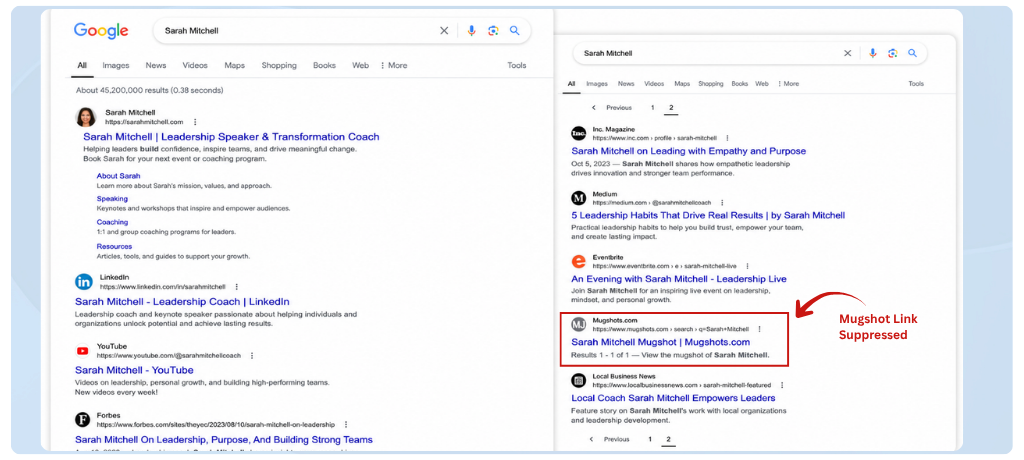Screen dimensions: 1024x460
Task: Open Tools in left Google window
Action: 517,65
